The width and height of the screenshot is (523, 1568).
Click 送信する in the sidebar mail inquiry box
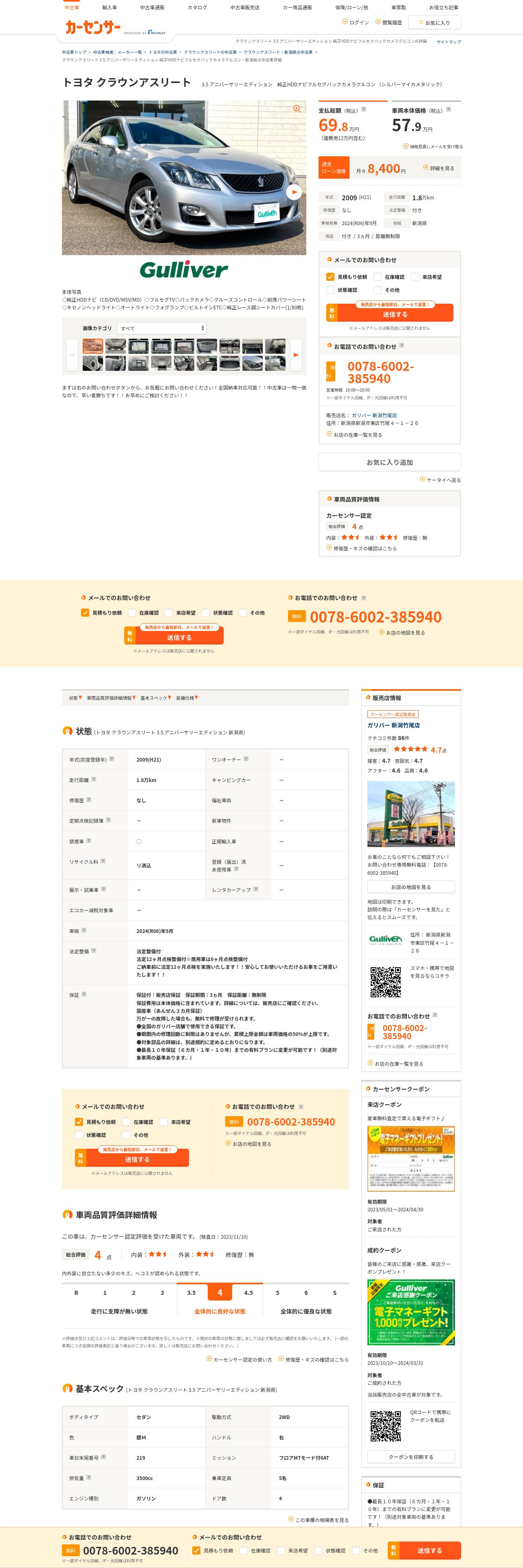coord(390,312)
